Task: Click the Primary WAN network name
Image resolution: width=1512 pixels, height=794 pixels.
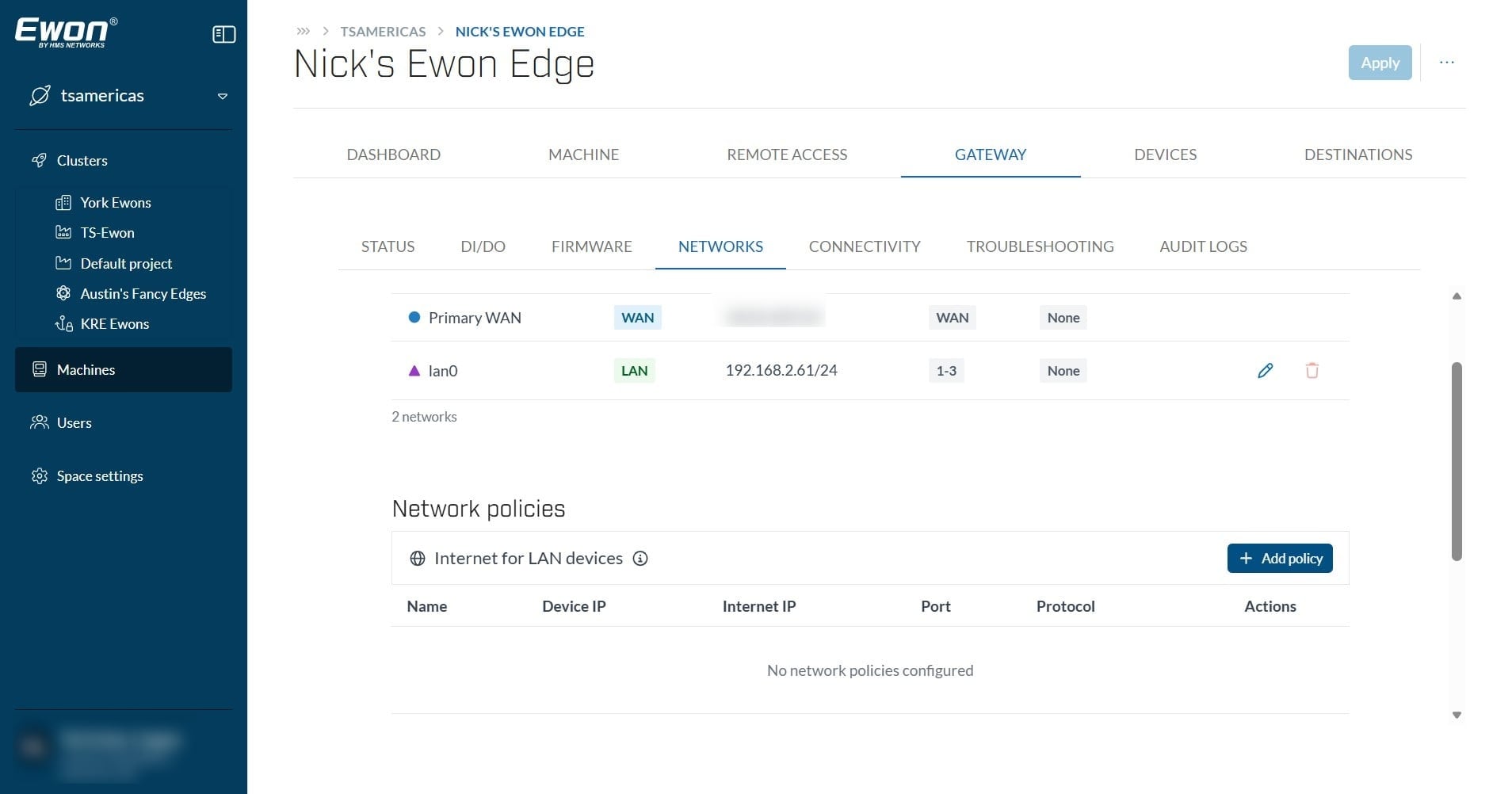Action: [475, 317]
